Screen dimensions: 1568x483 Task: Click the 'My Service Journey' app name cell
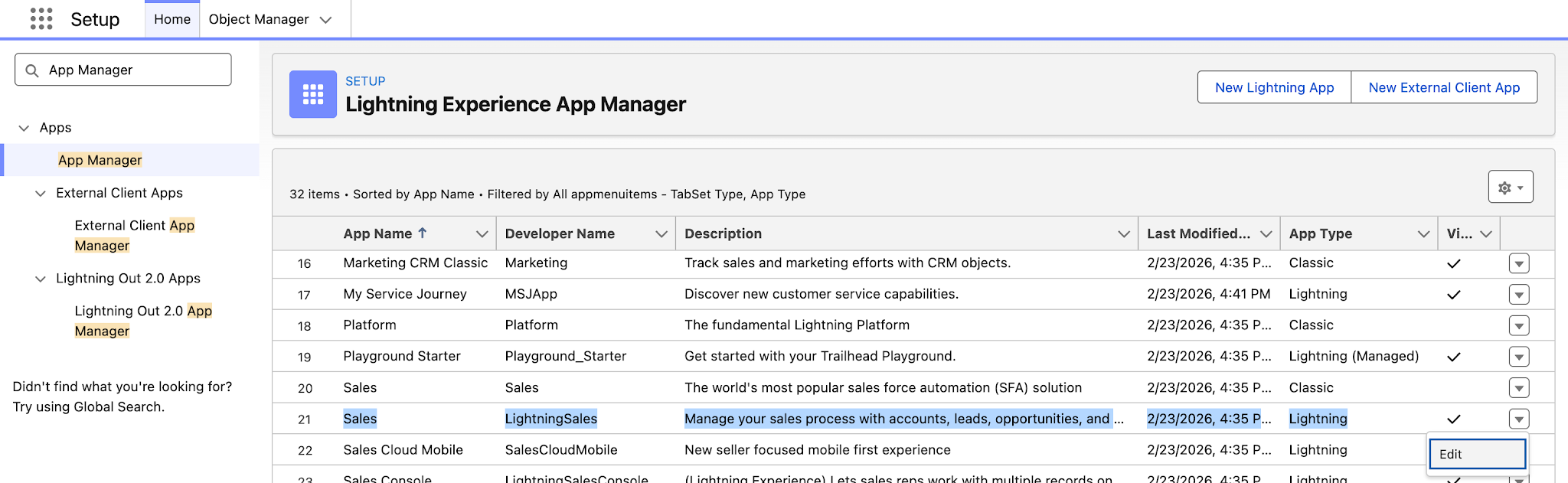click(x=405, y=294)
